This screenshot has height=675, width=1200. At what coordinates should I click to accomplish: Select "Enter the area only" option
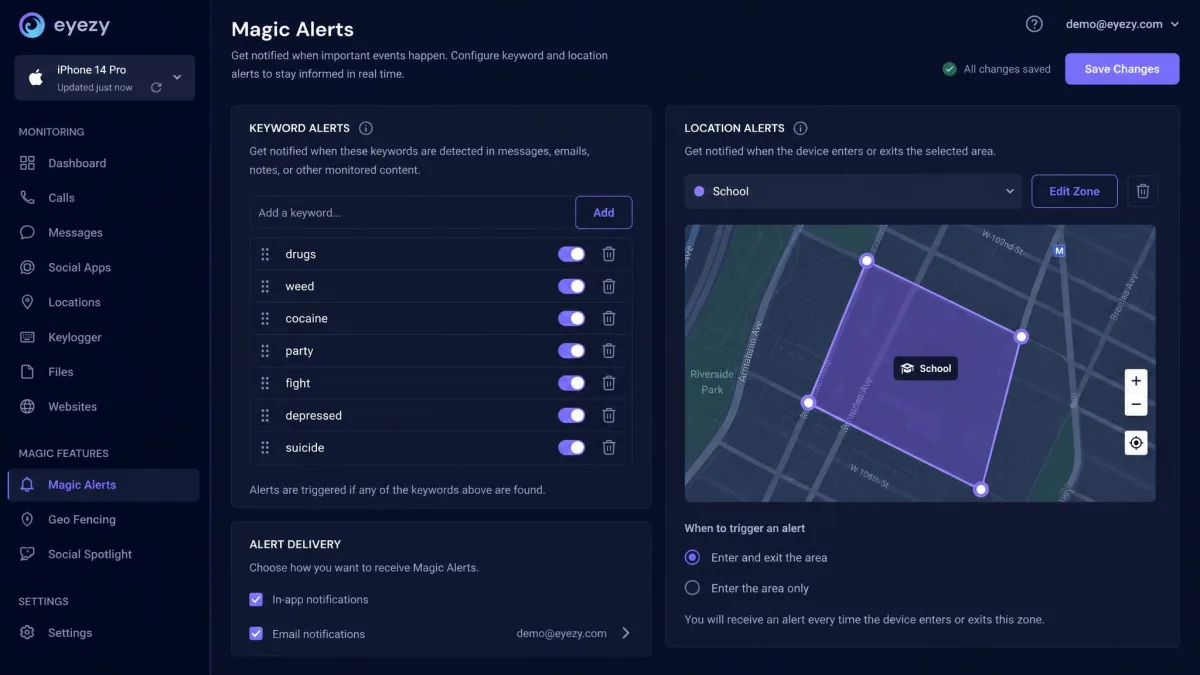692,588
